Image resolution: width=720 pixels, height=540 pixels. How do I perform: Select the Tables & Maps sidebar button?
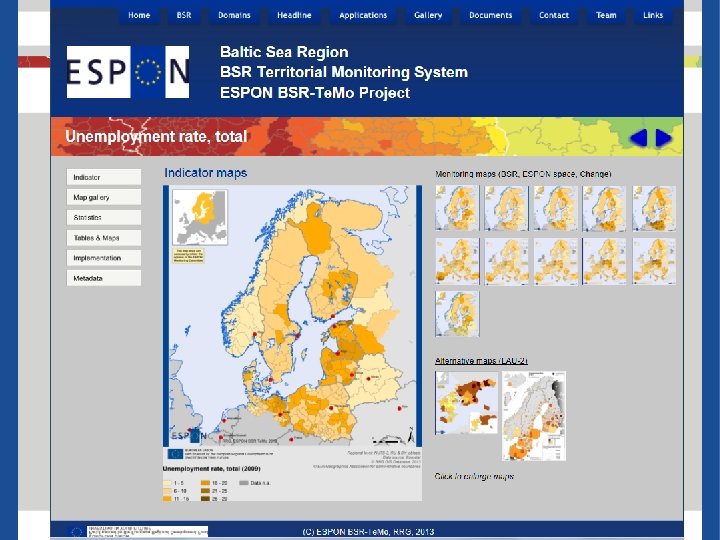pyautogui.click(x=104, y=238)
